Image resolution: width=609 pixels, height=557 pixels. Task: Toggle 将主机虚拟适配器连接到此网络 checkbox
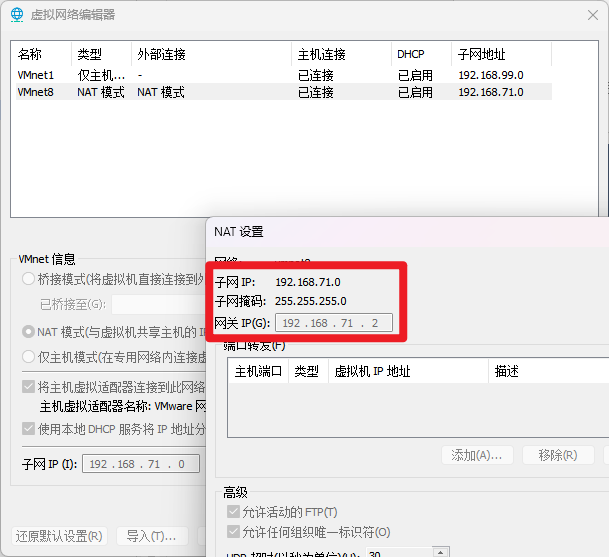point(29,387)
